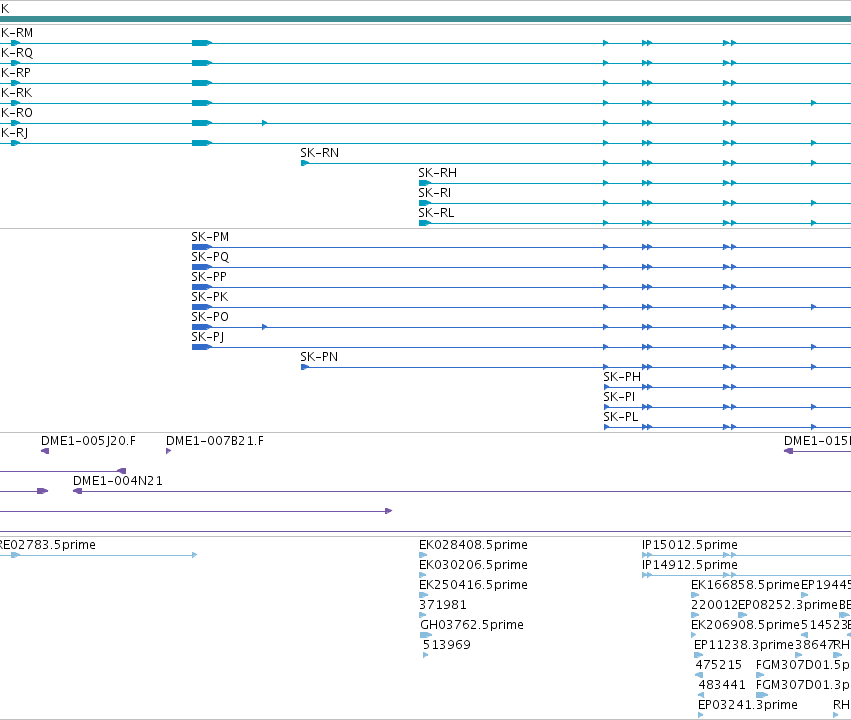Screen dimensions: 851x720
Task: Click the extra small exon on K-RO line
Action: pos(265,123)
